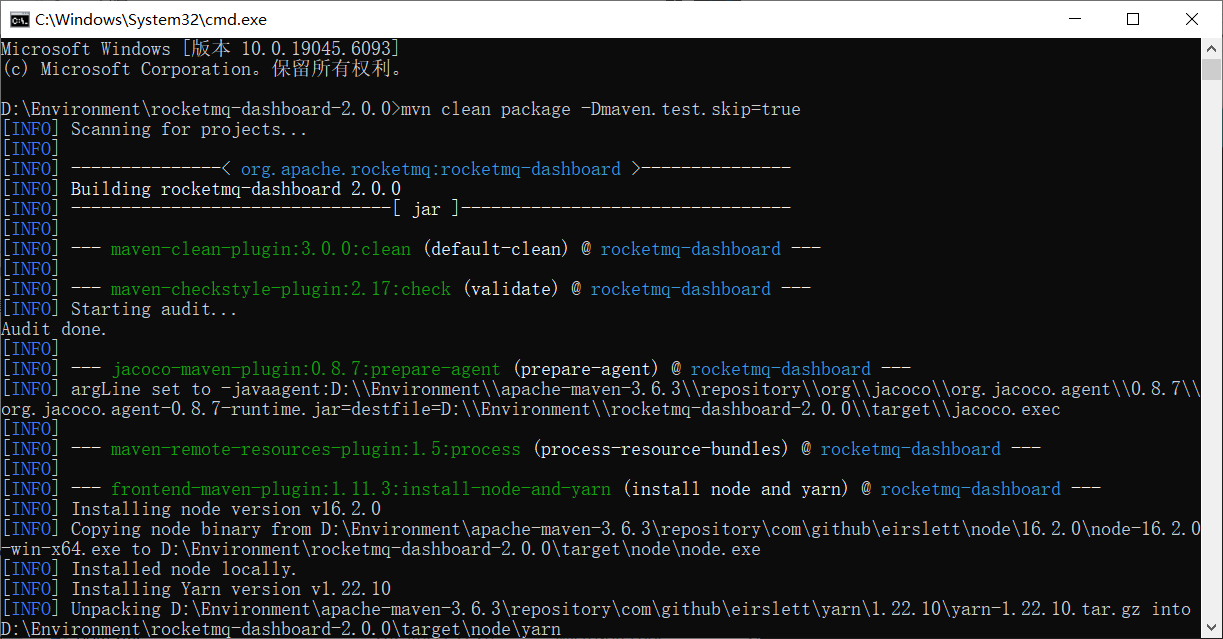Click the frontend-maven-plugin install-node-and-yarn text
The width and height of the screenshot is (1223, 639).
(360, 489)
